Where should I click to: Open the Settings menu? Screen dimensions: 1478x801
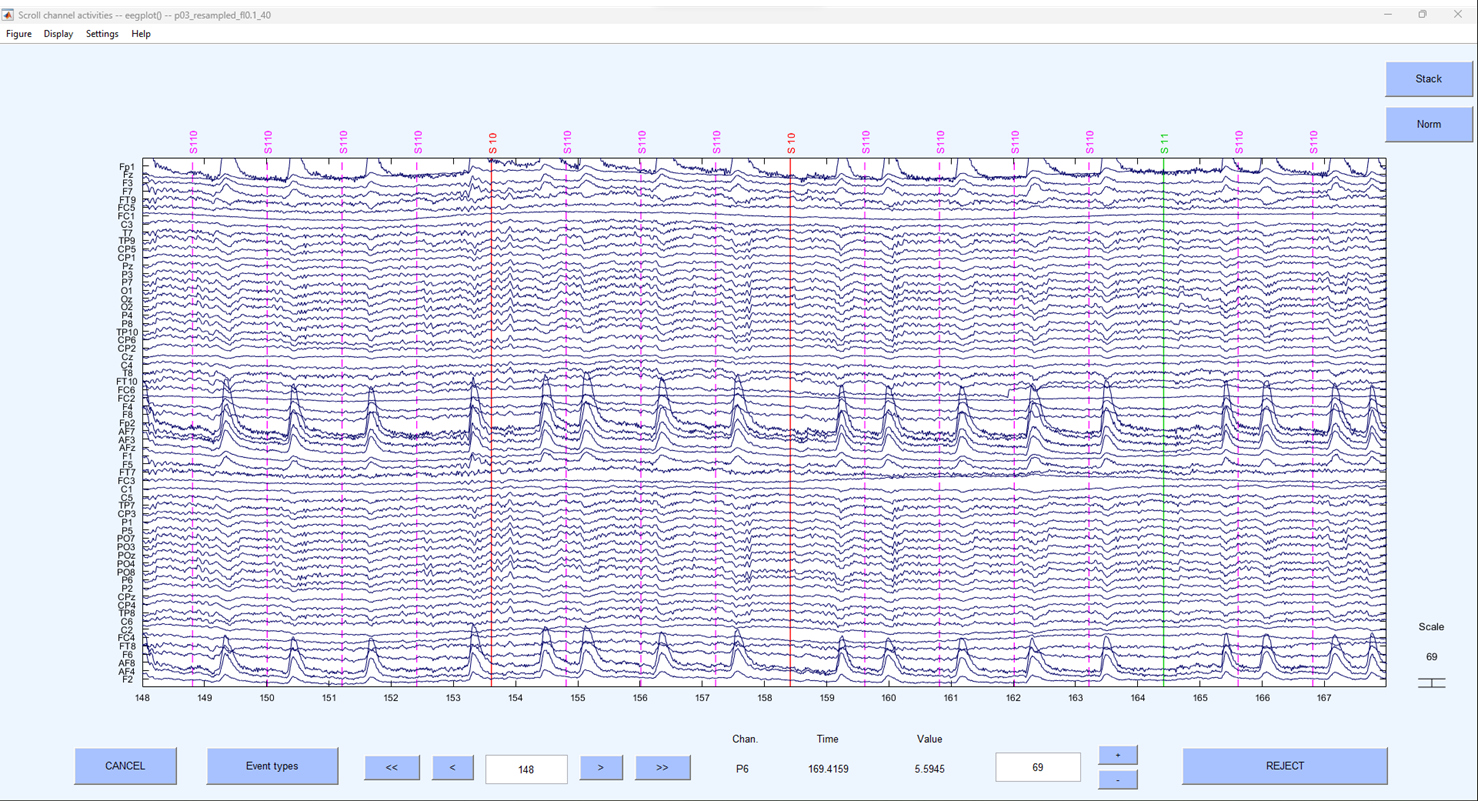pyautogui.click(x=101, y=33)
